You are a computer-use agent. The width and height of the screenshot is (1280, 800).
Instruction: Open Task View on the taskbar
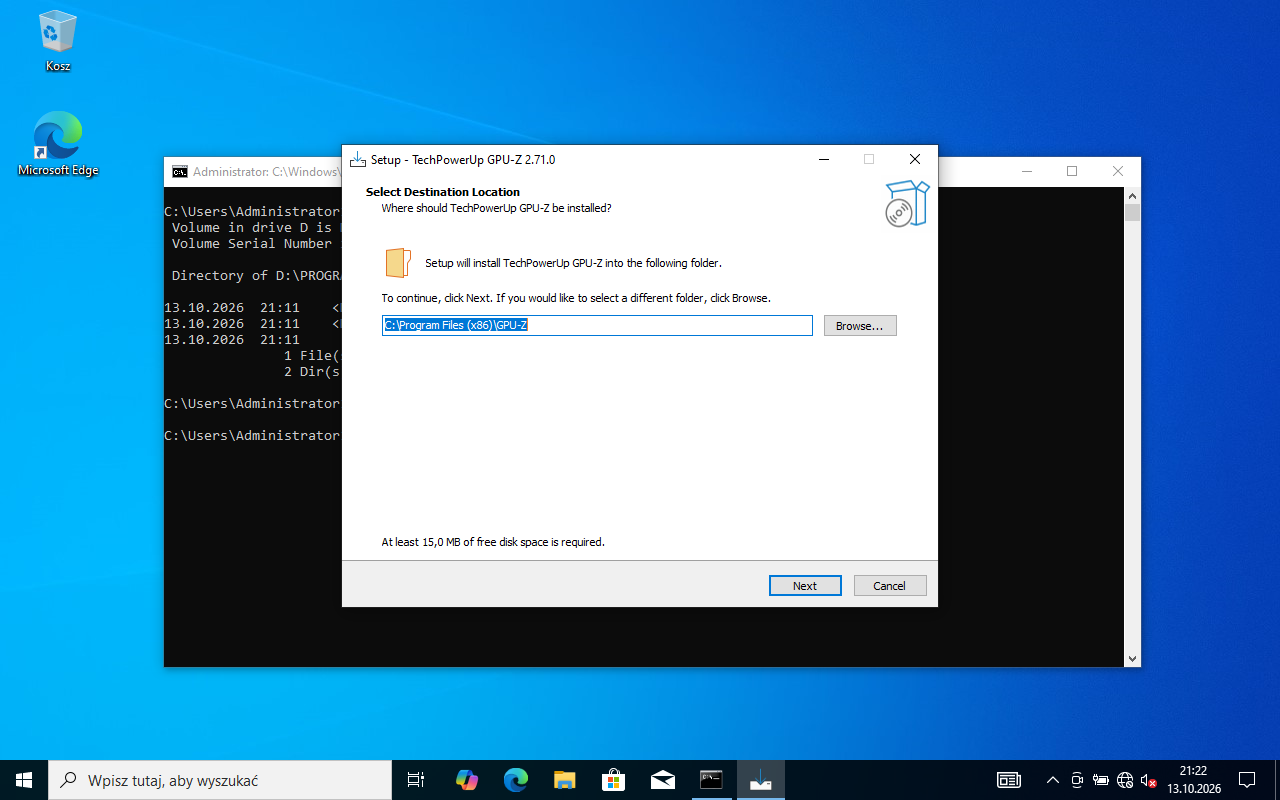(x=416, y=780)
